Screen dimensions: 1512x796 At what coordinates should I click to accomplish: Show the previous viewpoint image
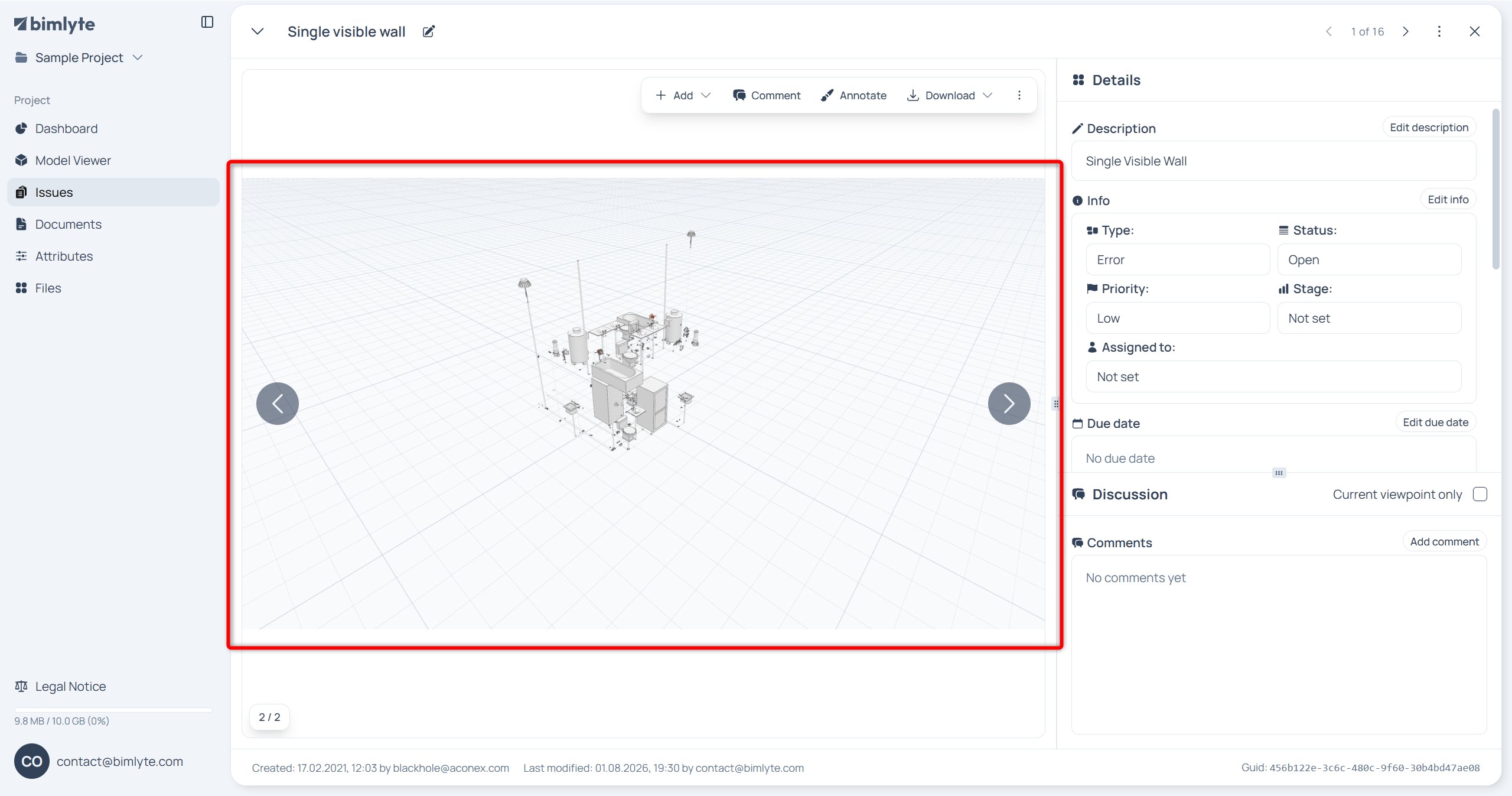278,404
